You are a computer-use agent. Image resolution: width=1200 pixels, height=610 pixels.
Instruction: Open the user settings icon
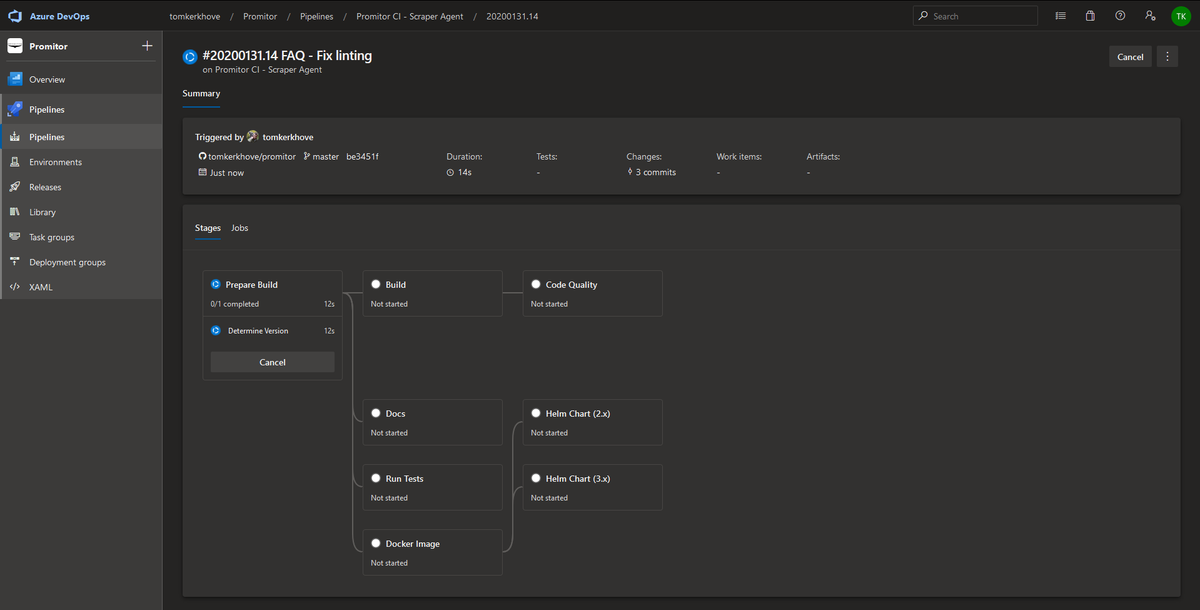point(1150,16)
